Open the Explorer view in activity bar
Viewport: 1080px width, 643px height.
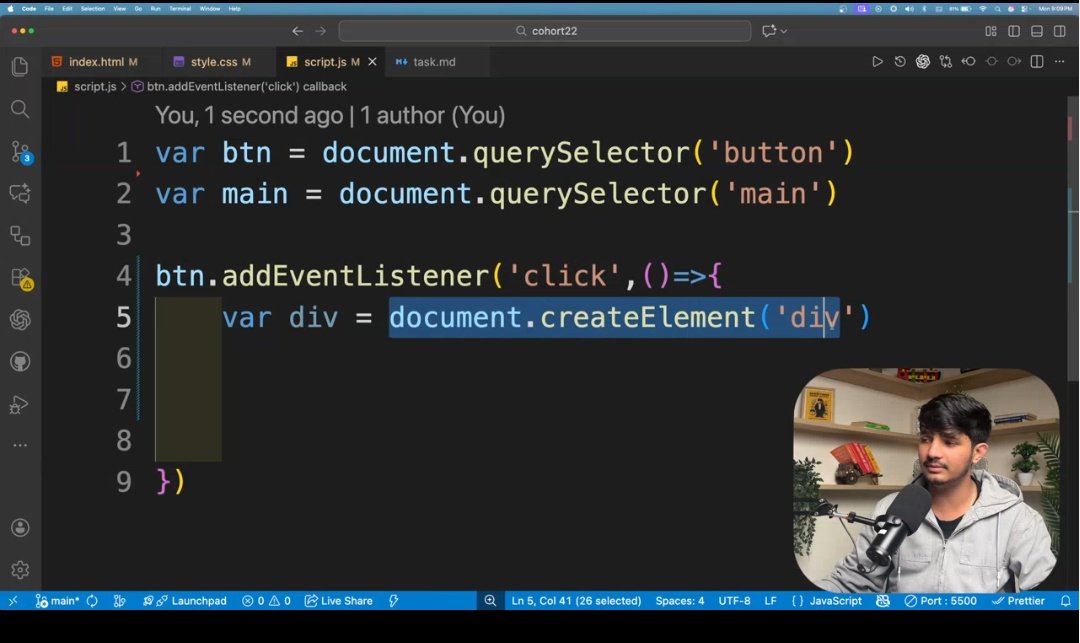point(20,67)
